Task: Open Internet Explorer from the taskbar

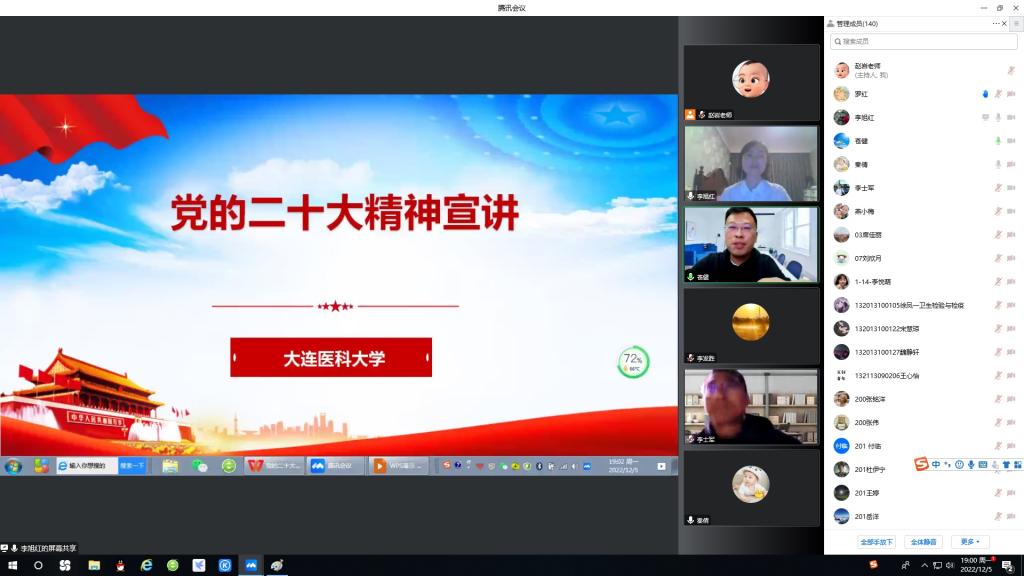Action: pyautogui.click(x=146, y=566)
